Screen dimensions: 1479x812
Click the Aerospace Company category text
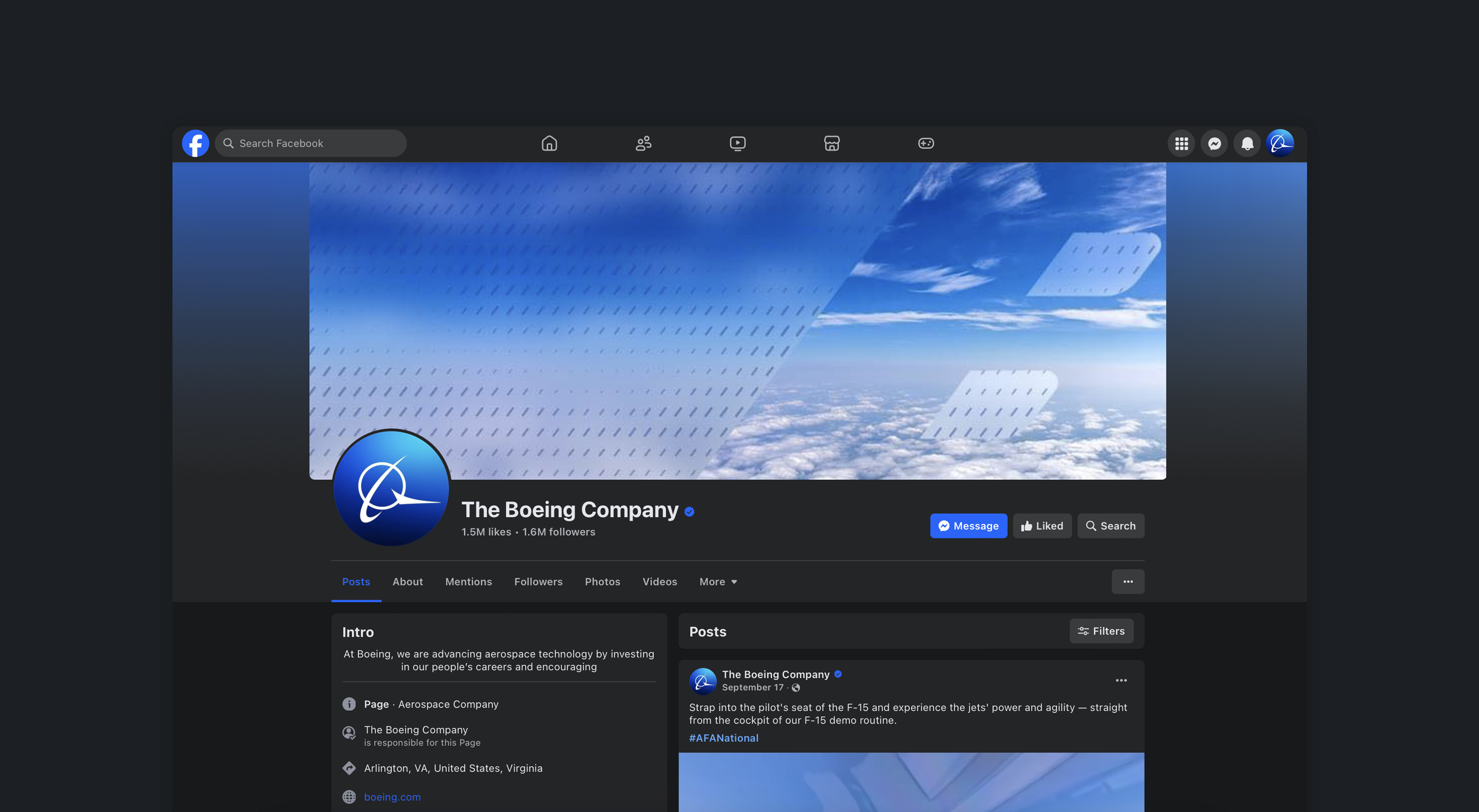pyautogui.click(x=448, y=704)
